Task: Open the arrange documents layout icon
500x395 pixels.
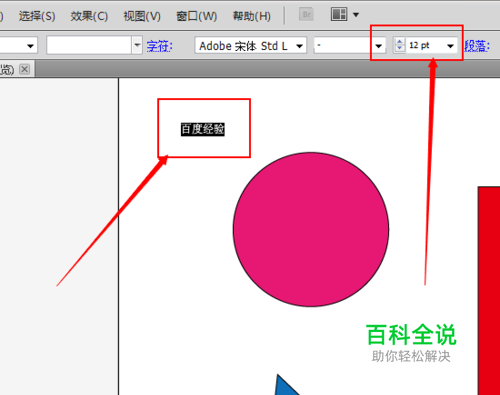Action: click(339, 14)
